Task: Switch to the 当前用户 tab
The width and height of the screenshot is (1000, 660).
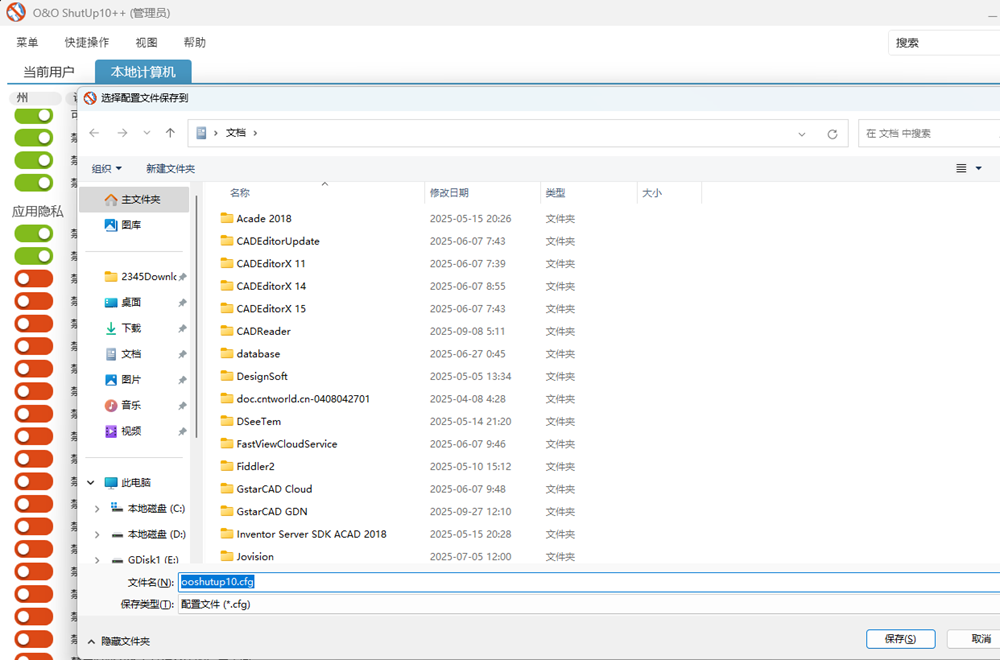Action: click(x=49, y=72)
